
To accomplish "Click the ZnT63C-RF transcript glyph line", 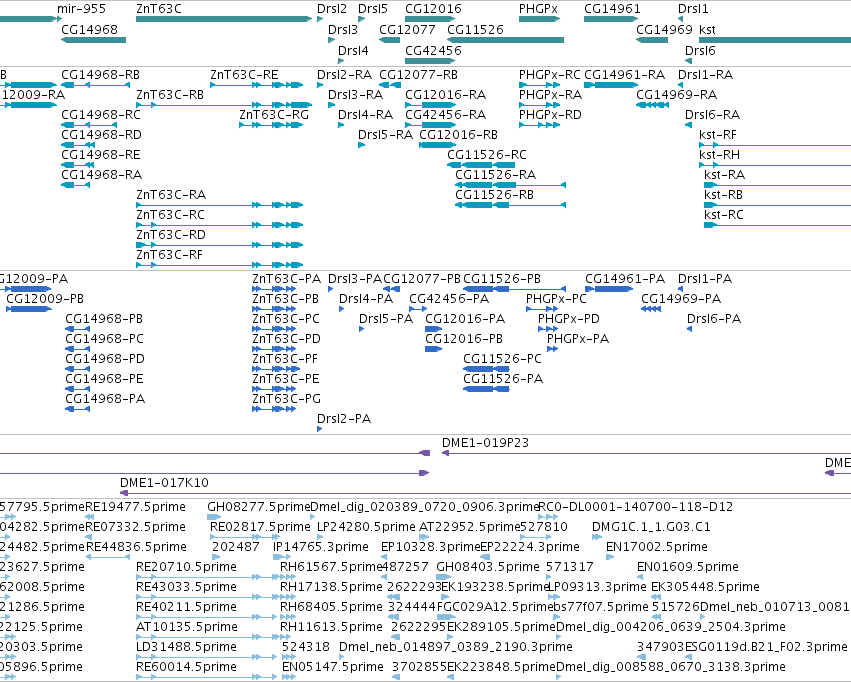I will tap(220, 265).
